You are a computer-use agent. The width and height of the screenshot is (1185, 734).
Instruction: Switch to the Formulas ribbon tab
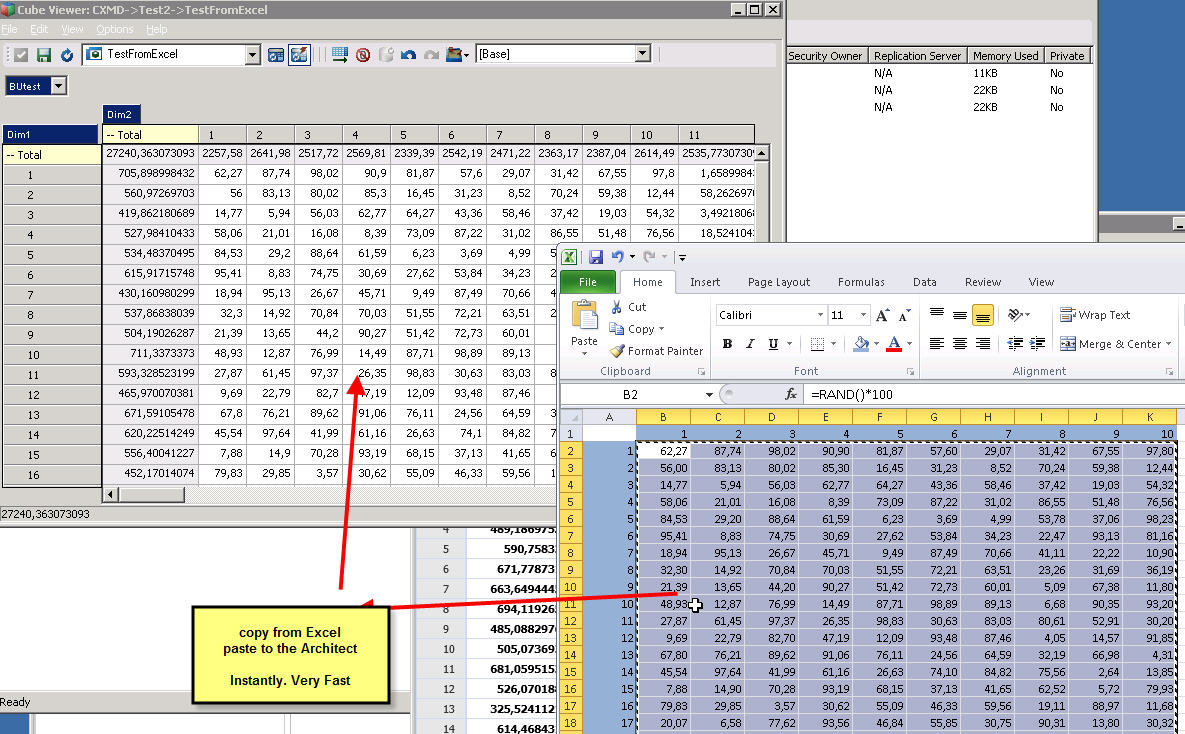pyautogui.click(x=861, y=282)
